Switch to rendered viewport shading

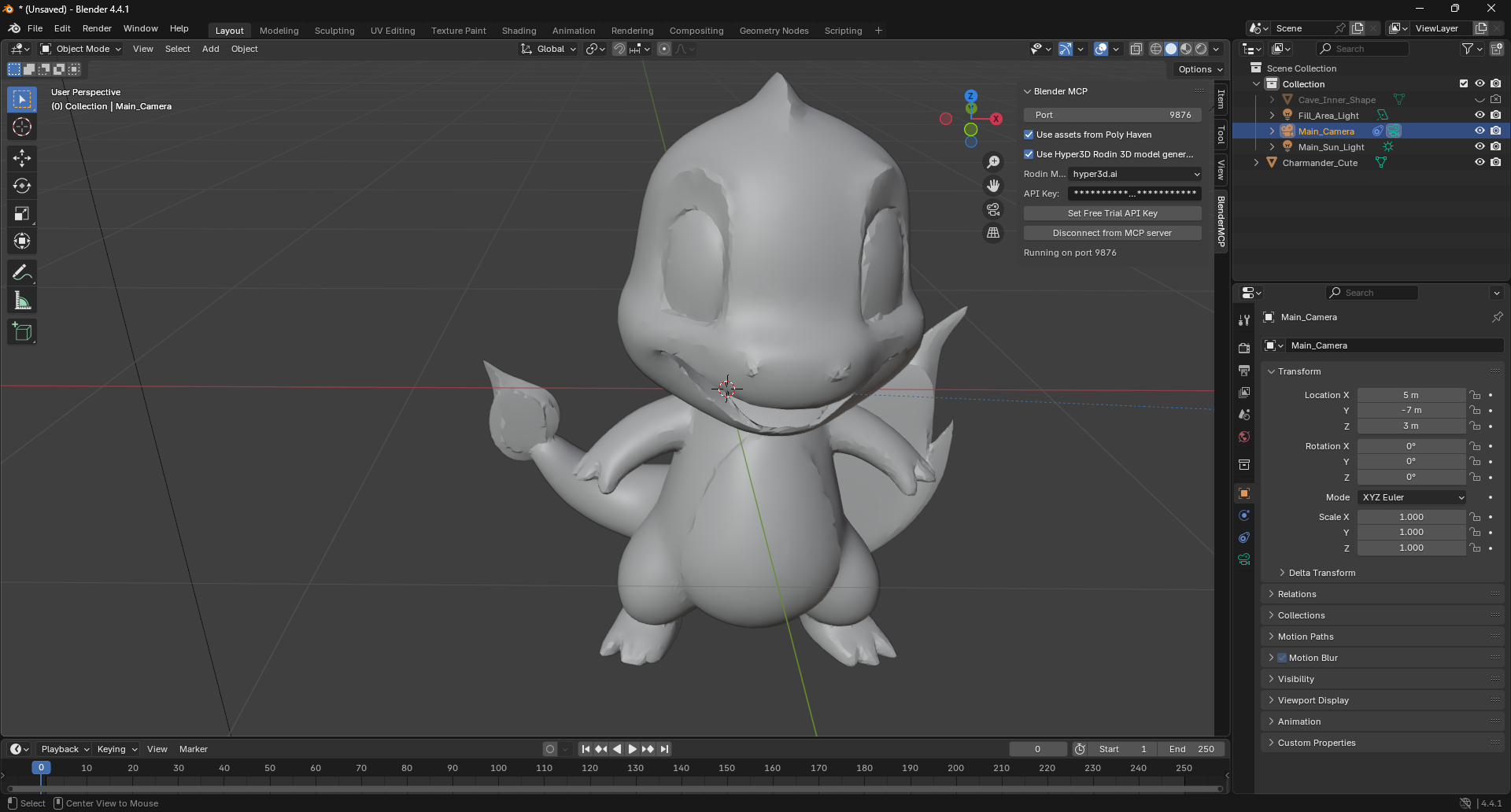pyautogui.click(x=1201, y=49)
